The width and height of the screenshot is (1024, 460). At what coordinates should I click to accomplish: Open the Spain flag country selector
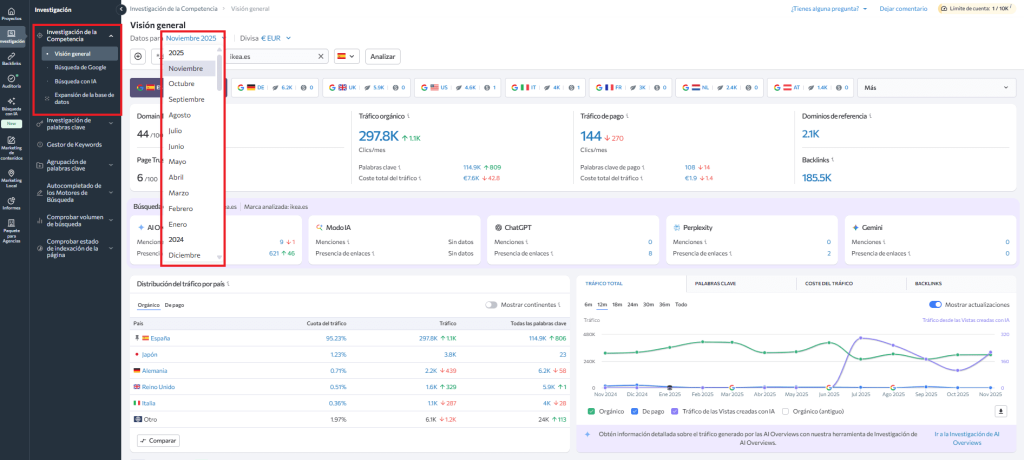coord(347,56)
